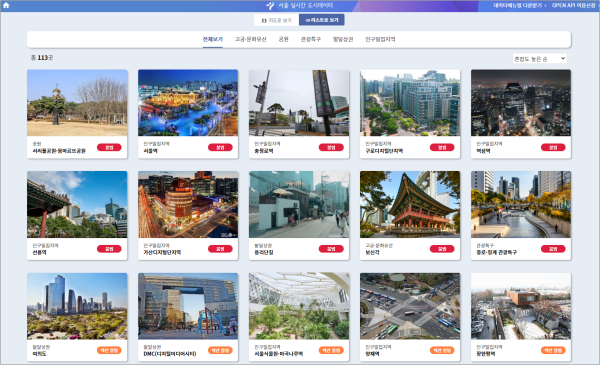Open the data manual download link
Image resolution: width=600 pixels, height=365 pixels.
pyautogui.click(x=519, y=5)
